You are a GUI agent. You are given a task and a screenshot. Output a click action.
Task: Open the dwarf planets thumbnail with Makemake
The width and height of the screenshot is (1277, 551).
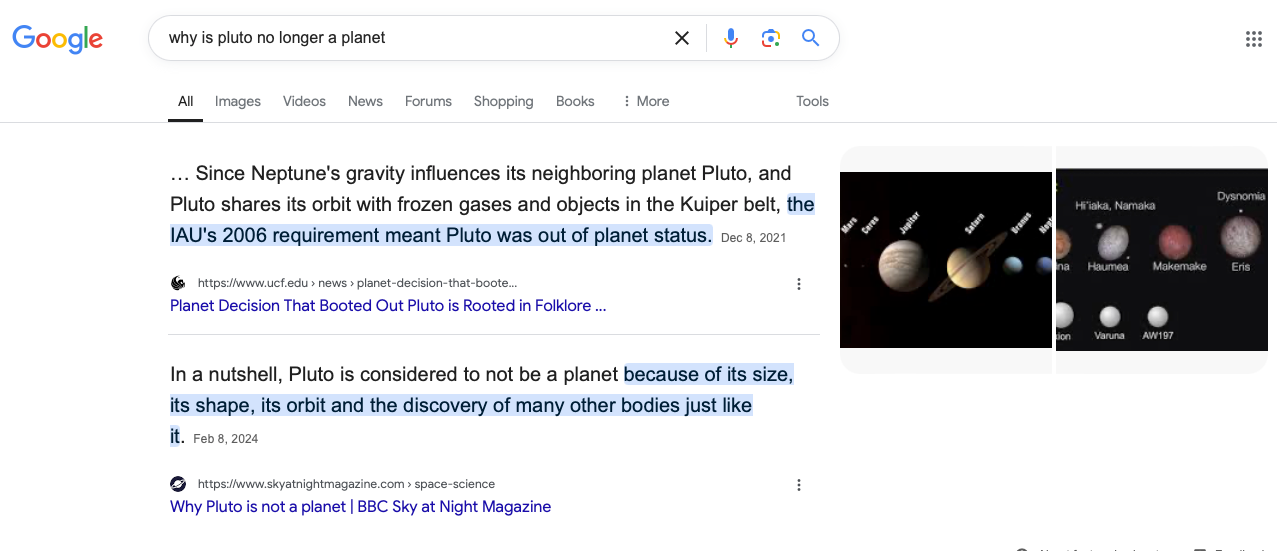pyautogui.click(x=1161, y=260)
